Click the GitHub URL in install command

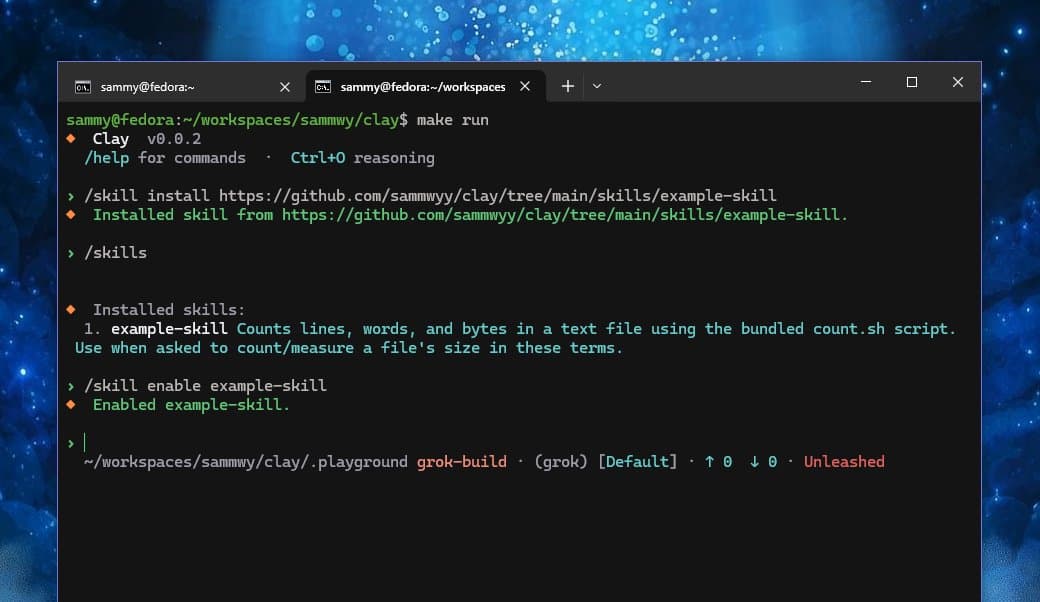pos(497,196)
